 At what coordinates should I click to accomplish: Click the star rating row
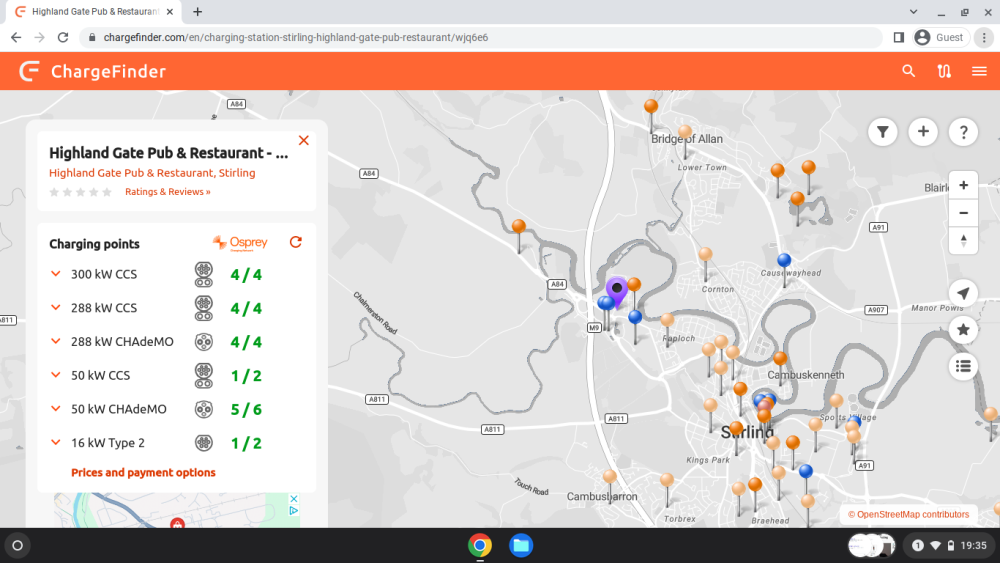click(x=80, y=192)
